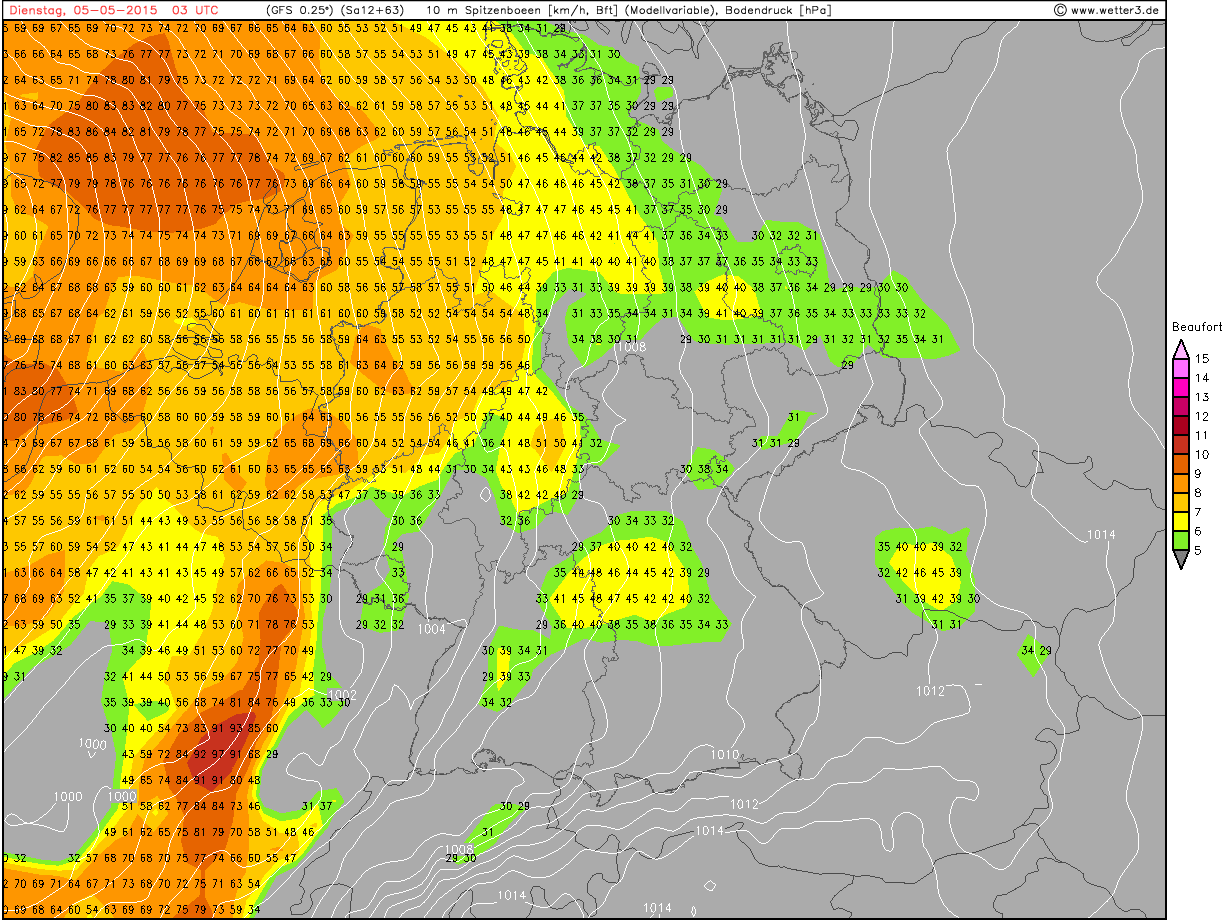Pick legend swatch between 15 and 14

coord(1180,368)
